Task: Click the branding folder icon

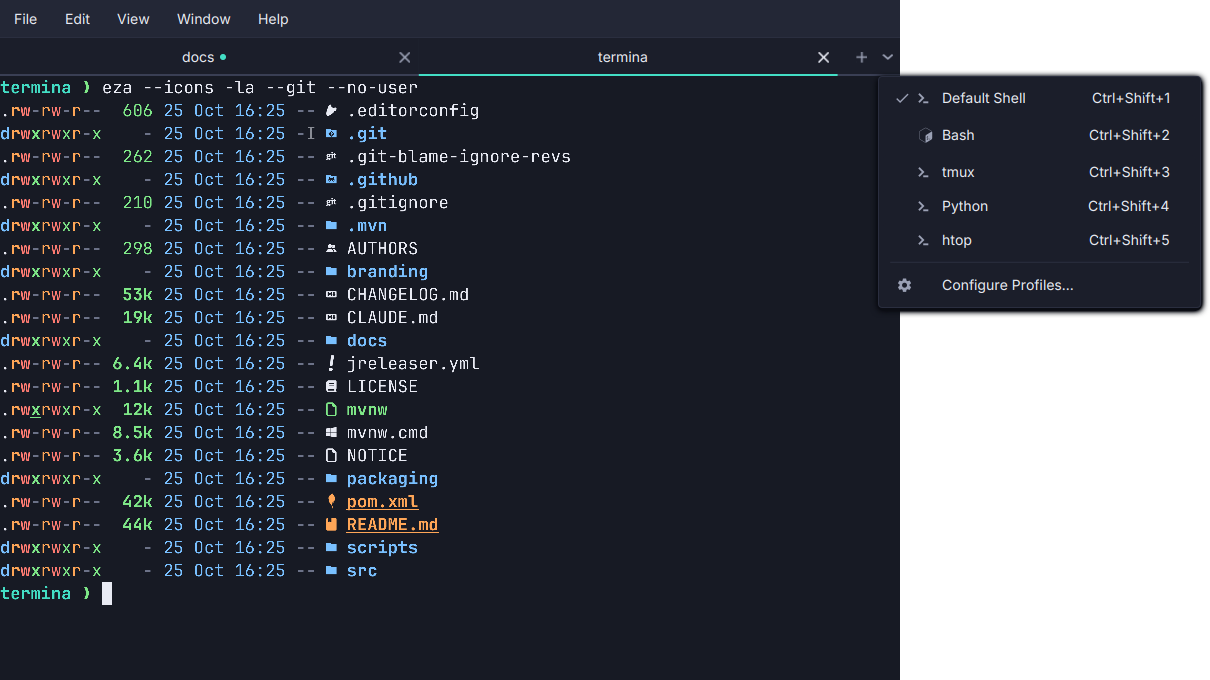Action: point(332,271)
